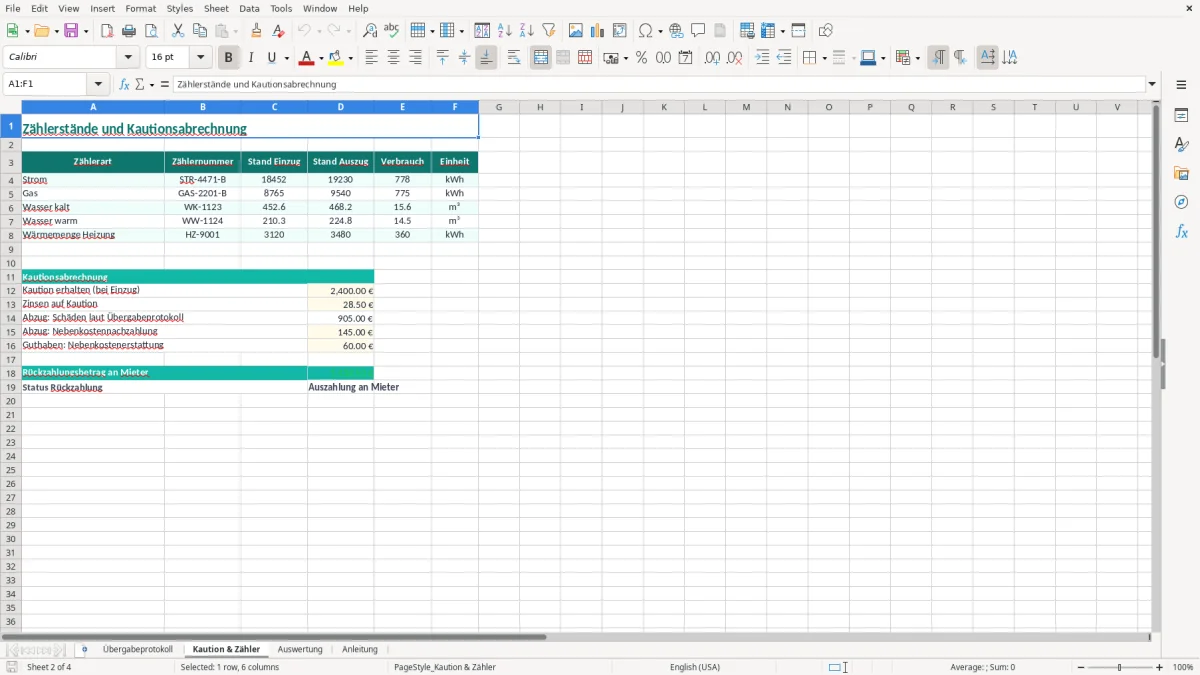This screenshot has width=1200, height=675.
Task: Expand the Name Box dropdown
Action: point(98,85)
